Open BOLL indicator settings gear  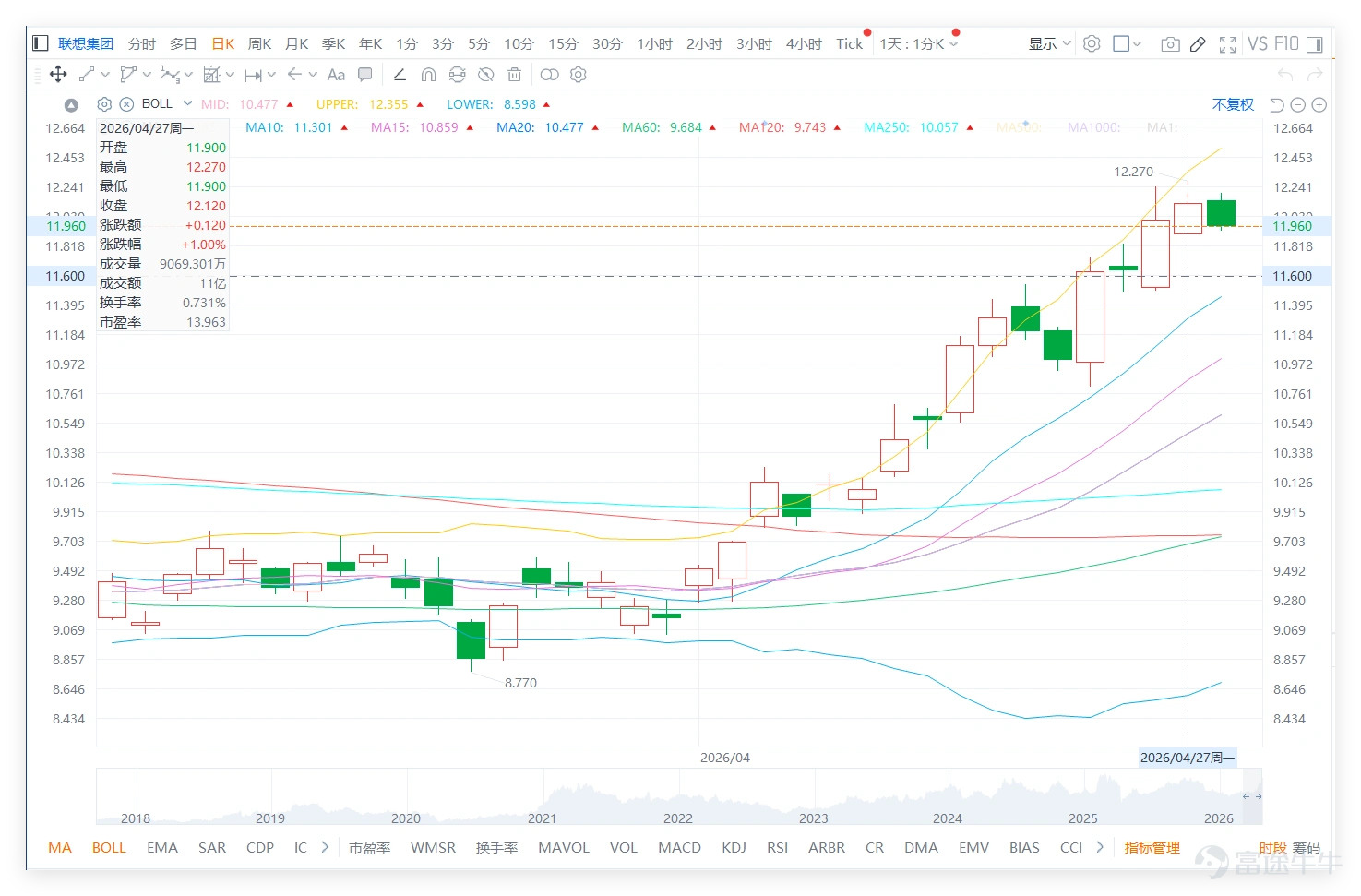coord(104,104)
